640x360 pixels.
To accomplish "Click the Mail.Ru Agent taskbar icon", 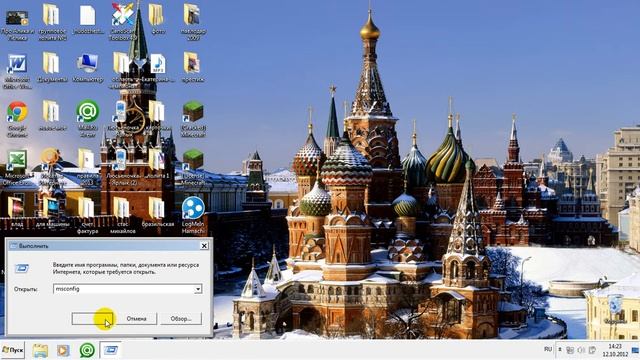I will click(x=87, y=351).
